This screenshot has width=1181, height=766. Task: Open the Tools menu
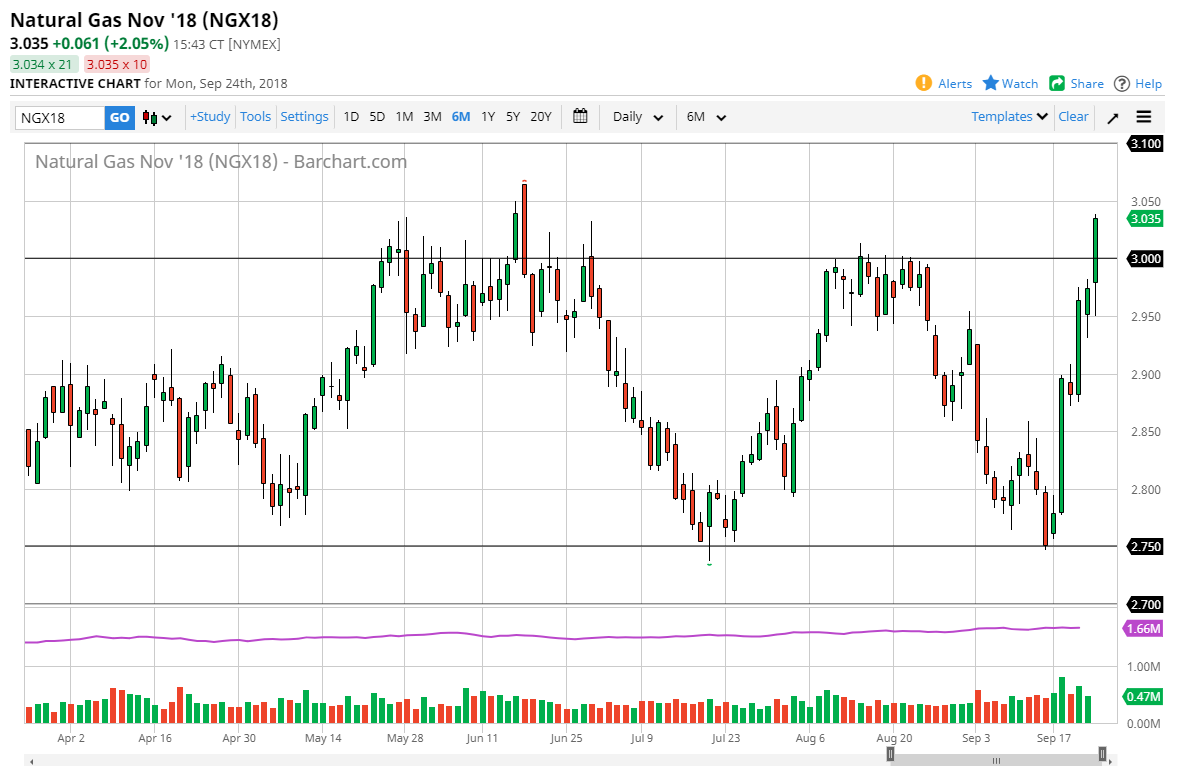coord(255,116)
